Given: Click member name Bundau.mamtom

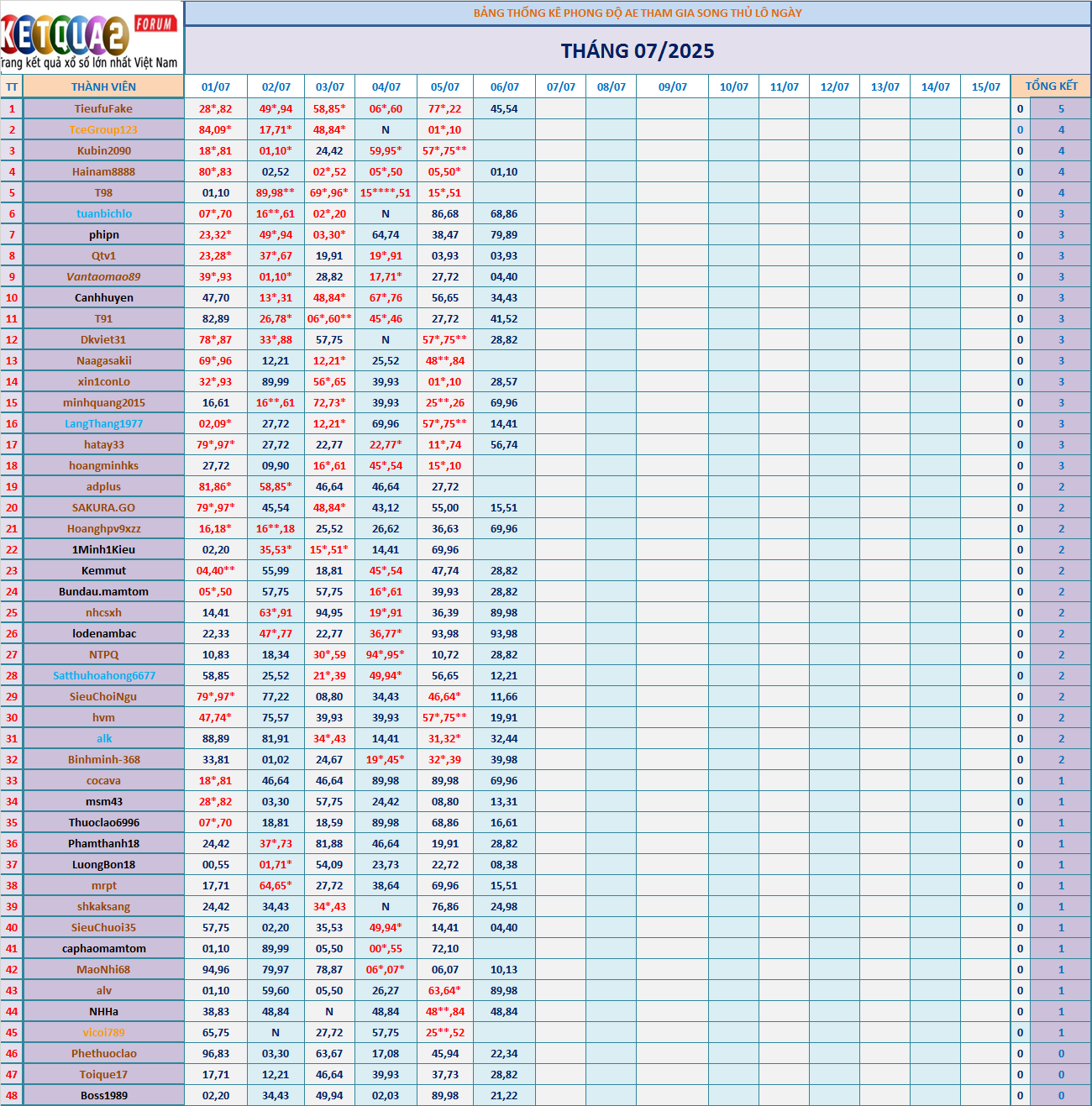Looking at the screenshot, I should (x=103, y=591).
